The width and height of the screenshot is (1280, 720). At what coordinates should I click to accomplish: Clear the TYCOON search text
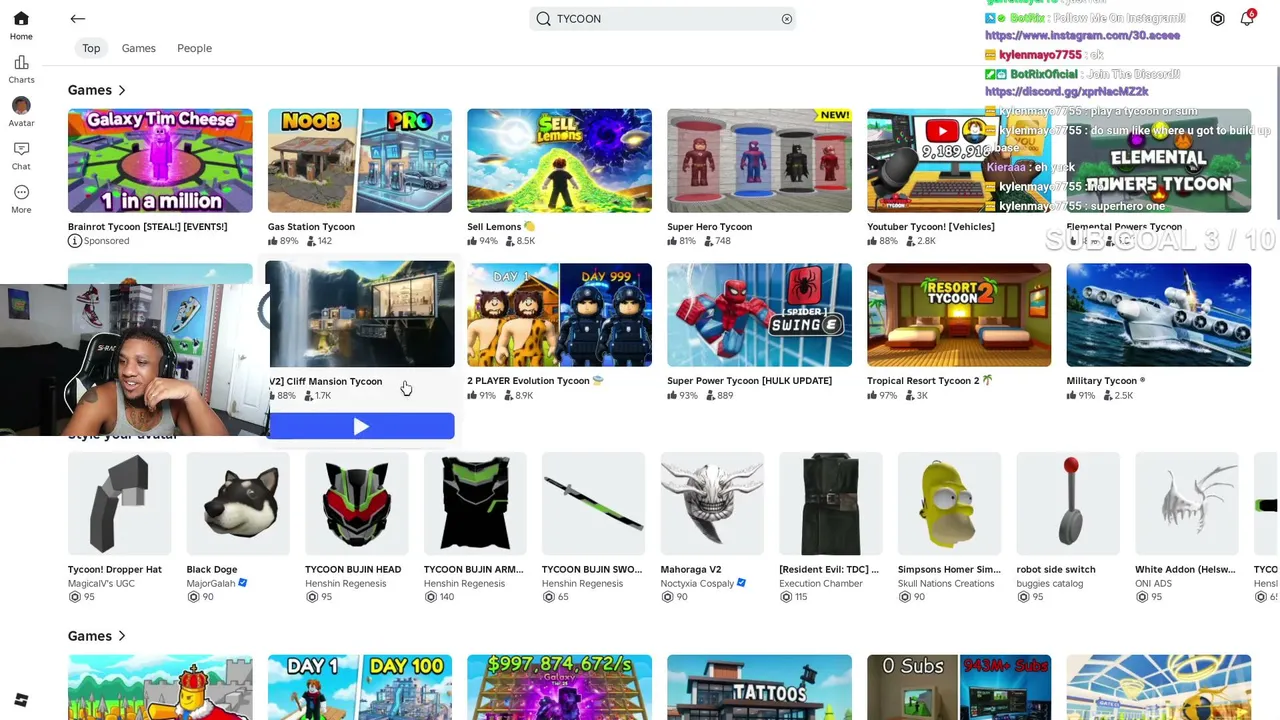pos(787,18)
